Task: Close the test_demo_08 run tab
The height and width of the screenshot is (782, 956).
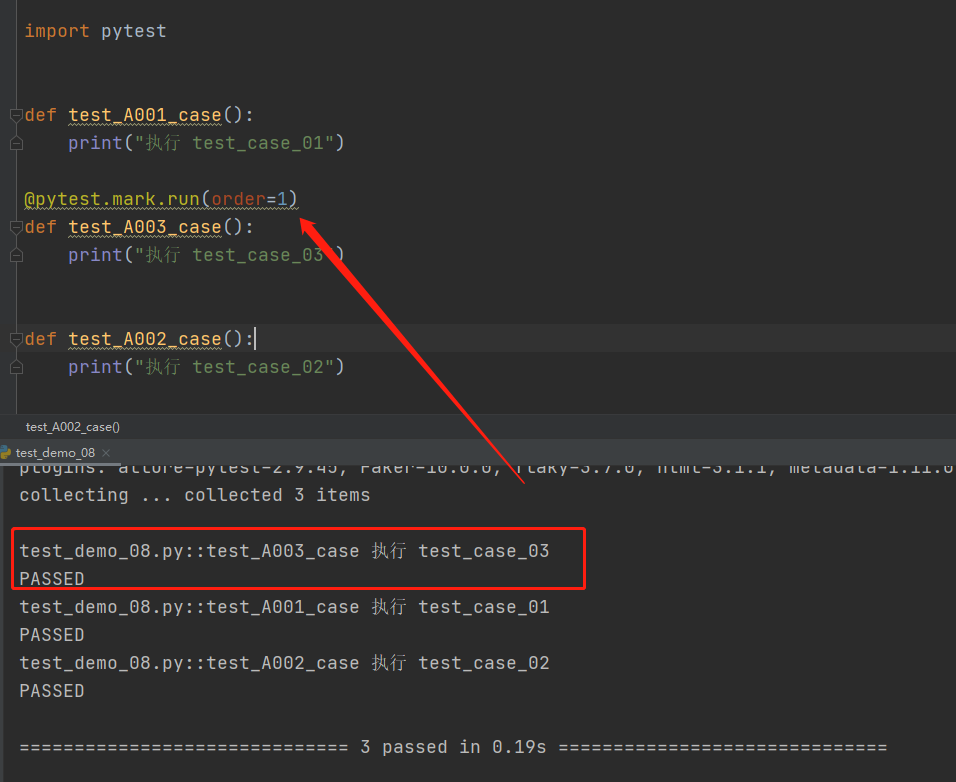Action: (x=106, y=453)
